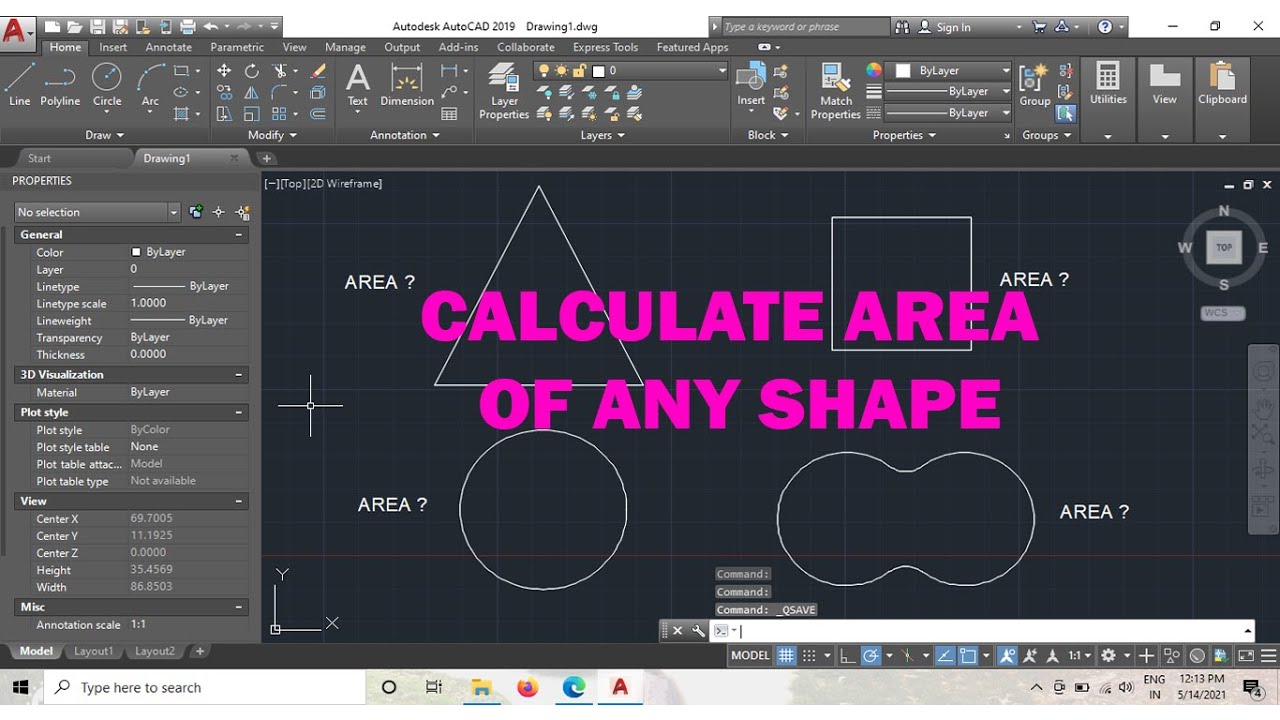Toggle hardware acceleration circle icon
The width and height of the screenshot is (1280, 720).
pos(1197,656)
